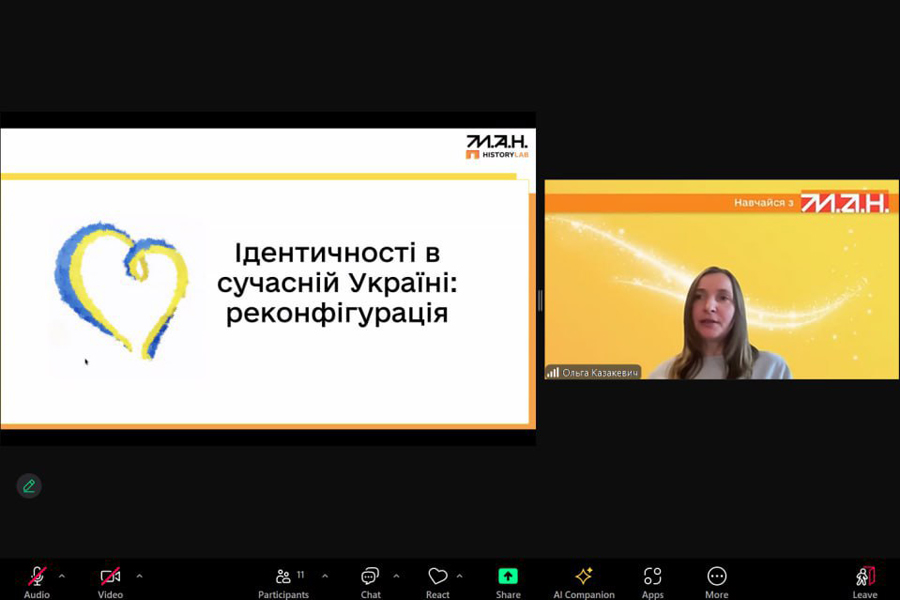Click the signal strength icon beside Ольга's name

pos(553,373)
